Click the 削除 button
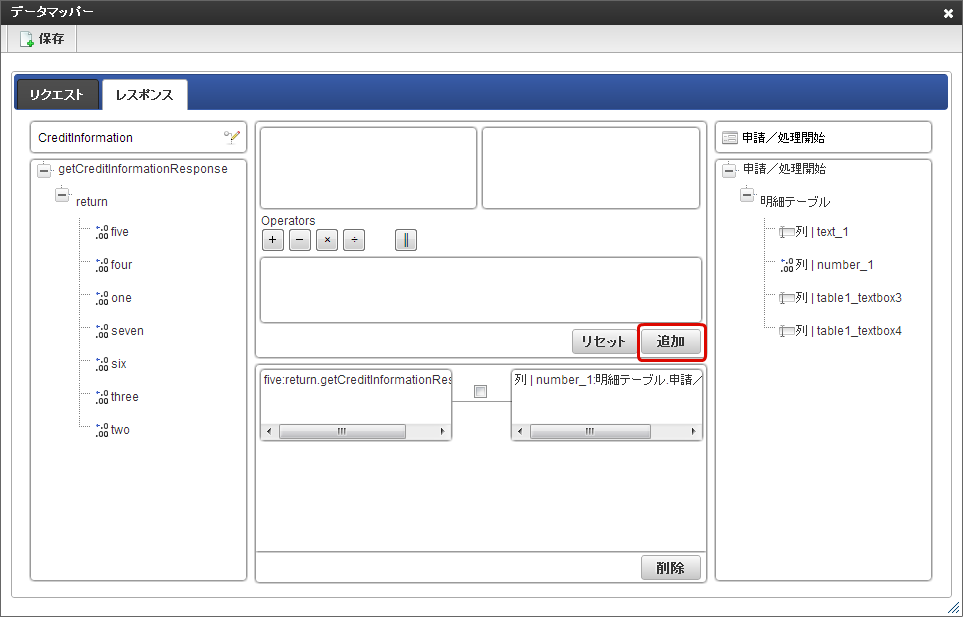Image resolution: width=963 pixels, height=617 pixels. click(x=671, y=568)
